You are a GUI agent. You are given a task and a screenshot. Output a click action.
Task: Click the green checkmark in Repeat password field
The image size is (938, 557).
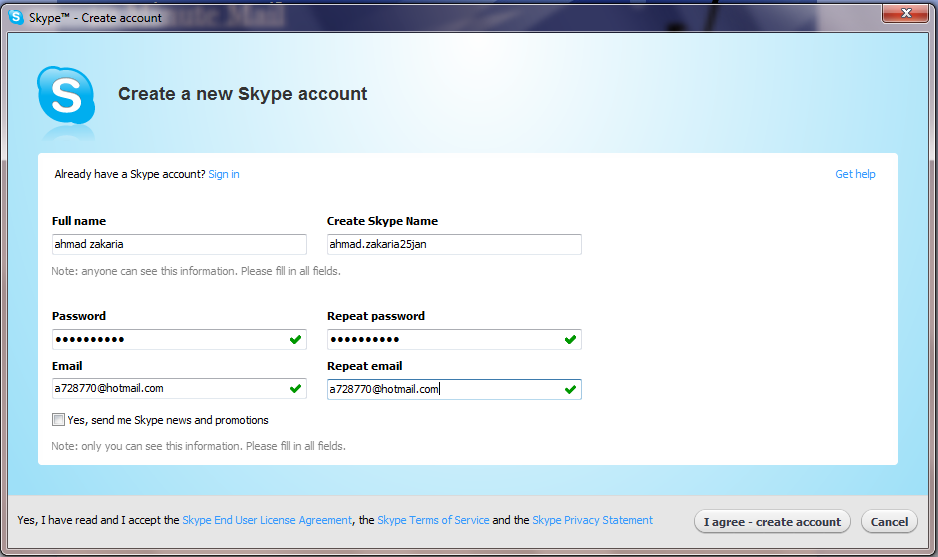tap(571, 339)
